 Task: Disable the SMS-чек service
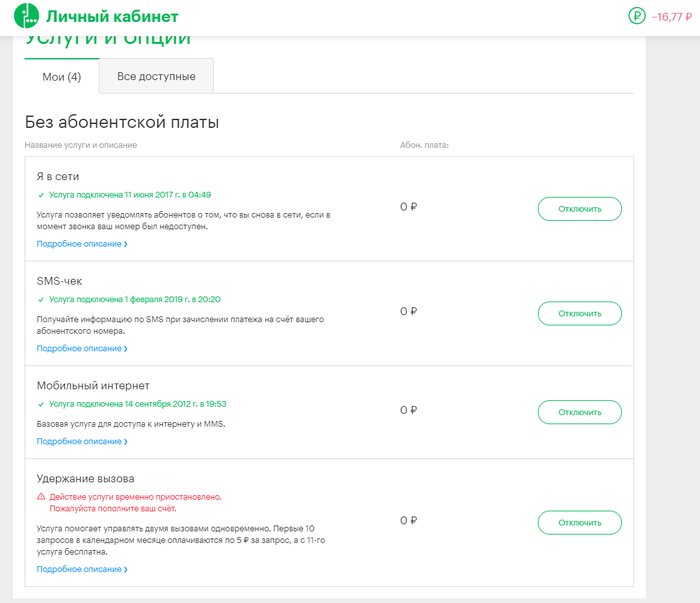tap(579, 313)
